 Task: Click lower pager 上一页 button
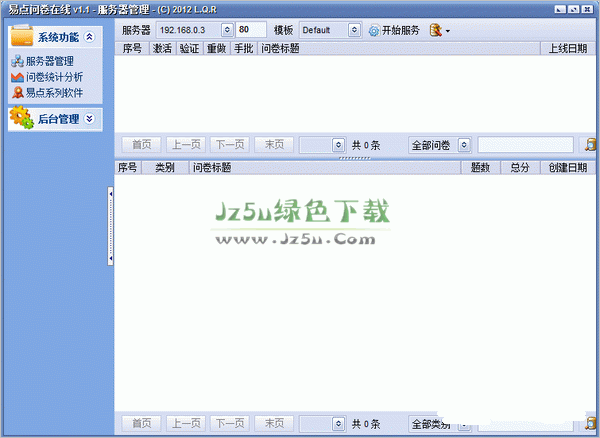pyautogui.click(x=186, y=423)
